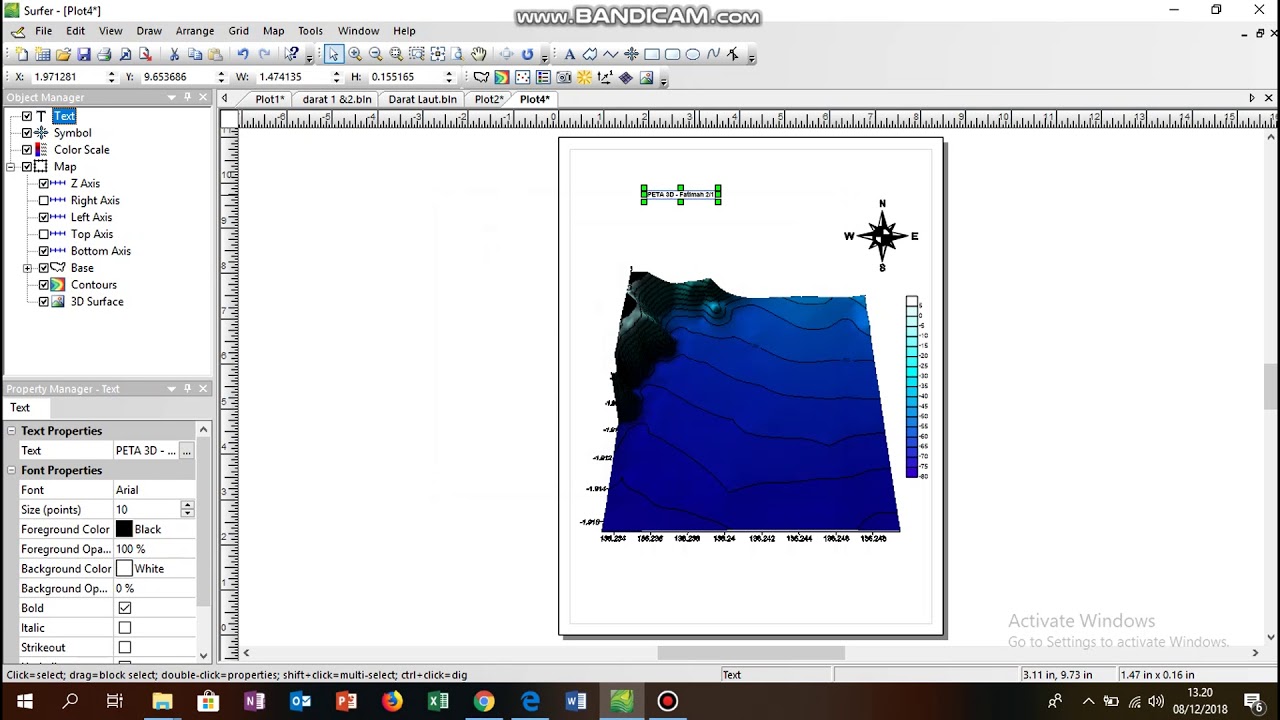Click the New Vector Map icon
Image resolution: width=1280 pixels, height=720 pixels.
(x=605, y=77)
